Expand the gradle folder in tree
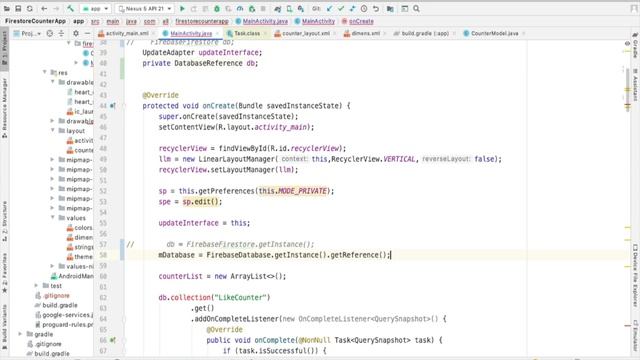Viewport: 640px width, 360px height. click(20, 334)
